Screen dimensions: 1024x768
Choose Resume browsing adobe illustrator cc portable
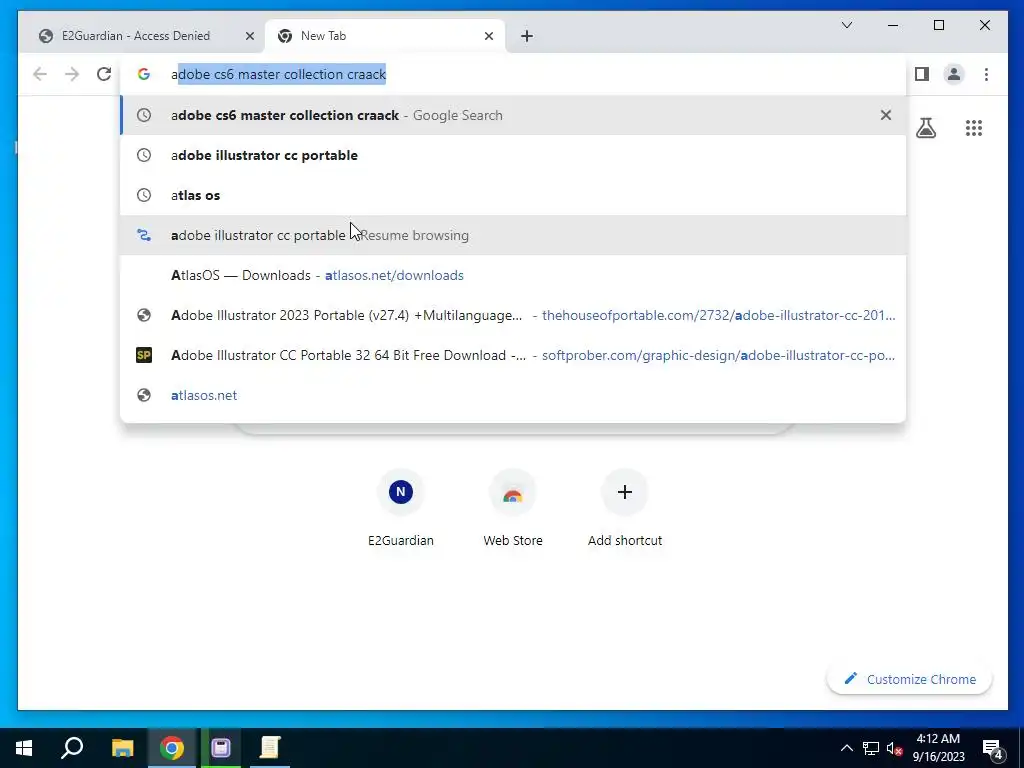tap(513, 235)
